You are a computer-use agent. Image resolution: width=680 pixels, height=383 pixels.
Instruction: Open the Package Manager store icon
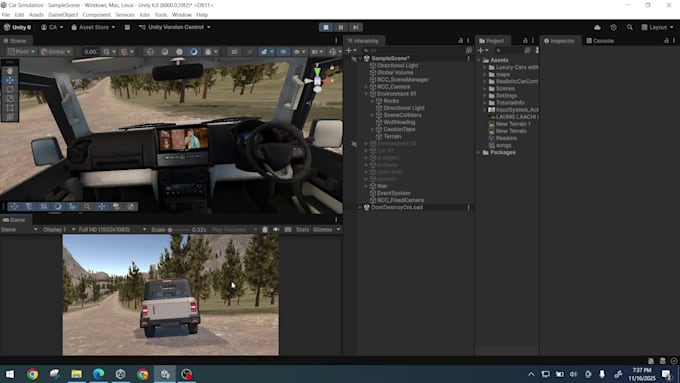[127, 27]
